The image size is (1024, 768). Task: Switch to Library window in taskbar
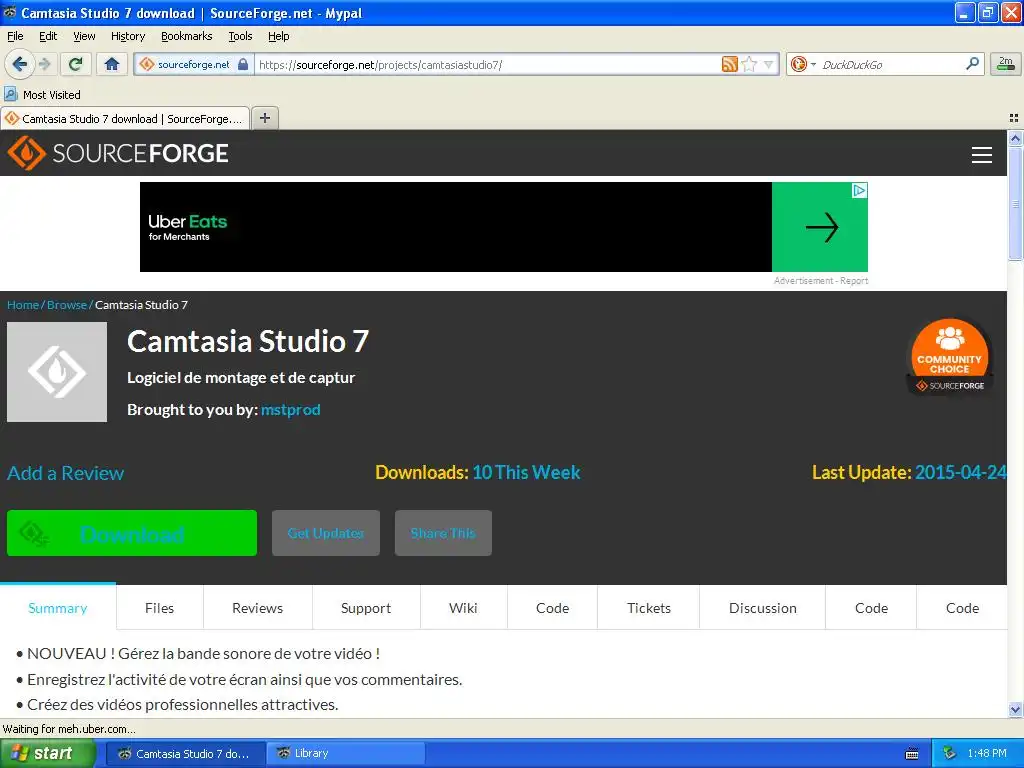click(345, 753)
